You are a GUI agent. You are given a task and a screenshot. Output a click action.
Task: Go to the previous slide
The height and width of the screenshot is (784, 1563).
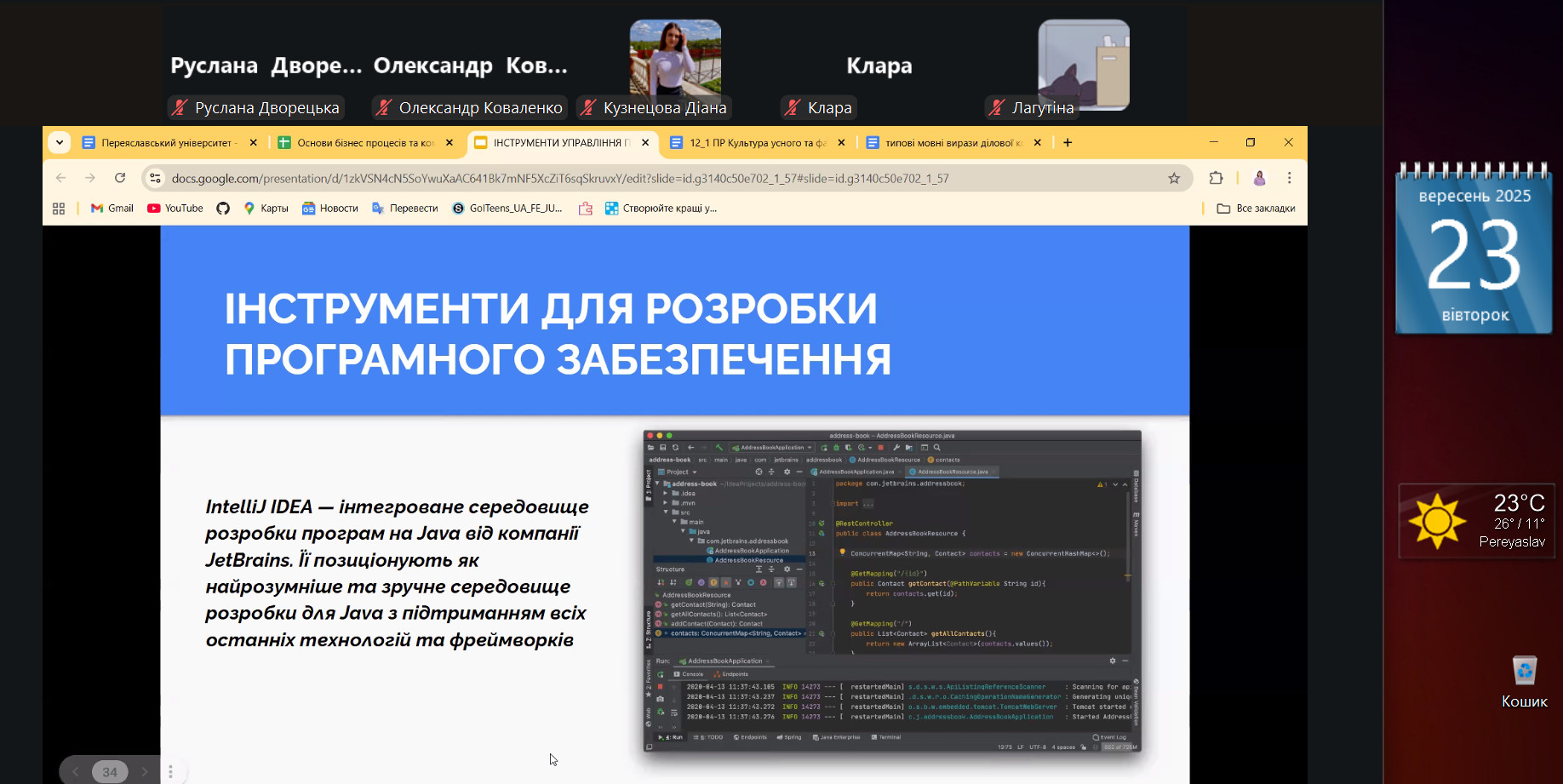[76, 771]
